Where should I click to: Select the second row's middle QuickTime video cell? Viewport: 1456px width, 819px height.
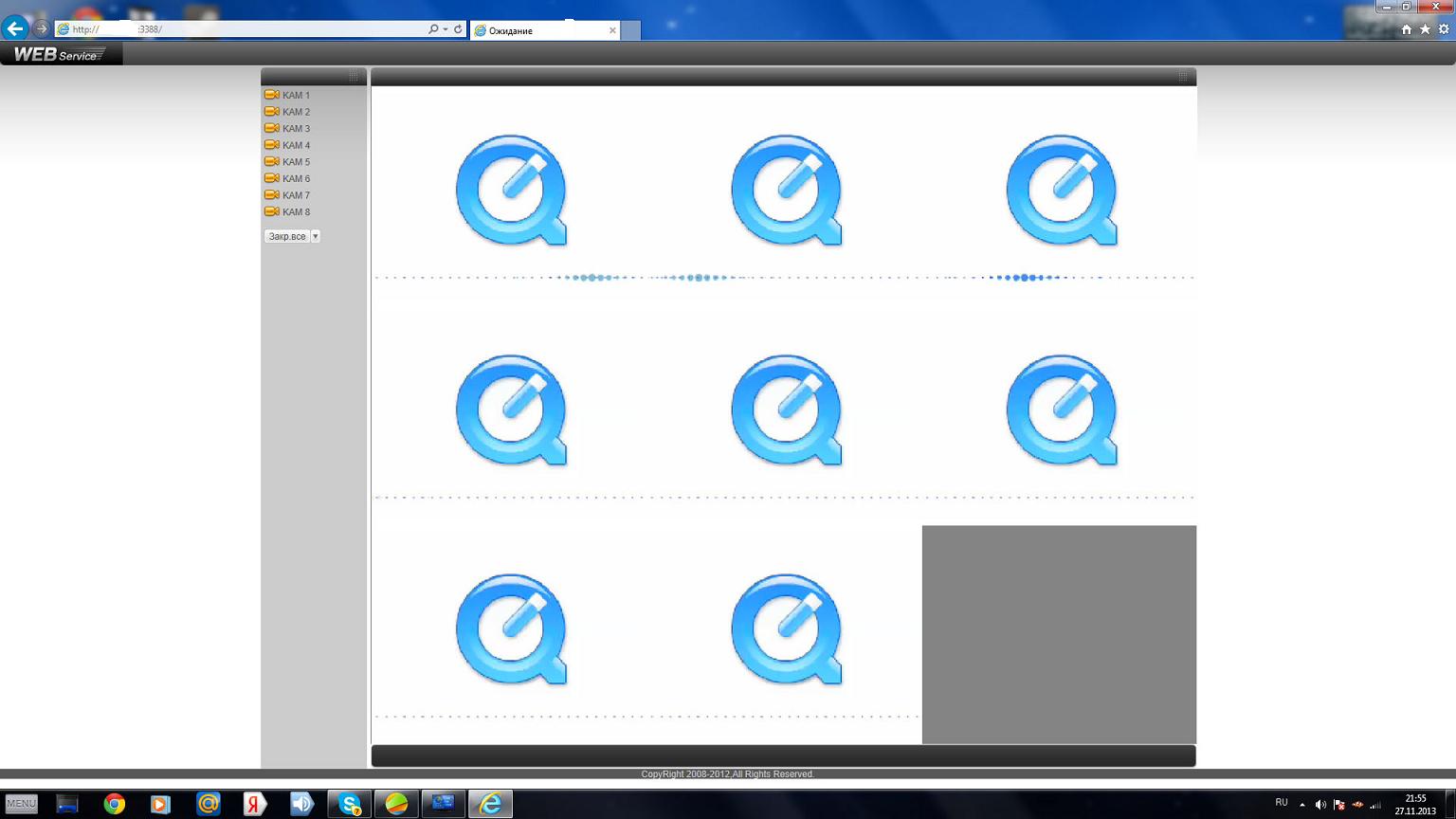pyautogui.click(x=784, y=416)
